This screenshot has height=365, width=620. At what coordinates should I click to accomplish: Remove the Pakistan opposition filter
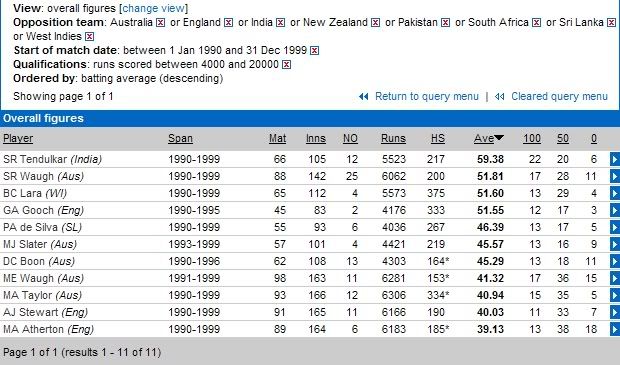click(x=445, y=23)
